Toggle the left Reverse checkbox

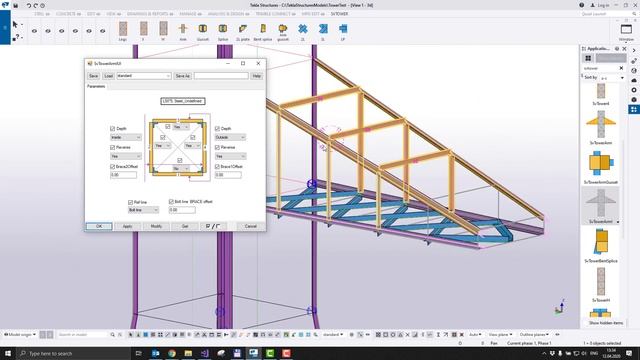point(112,147)
